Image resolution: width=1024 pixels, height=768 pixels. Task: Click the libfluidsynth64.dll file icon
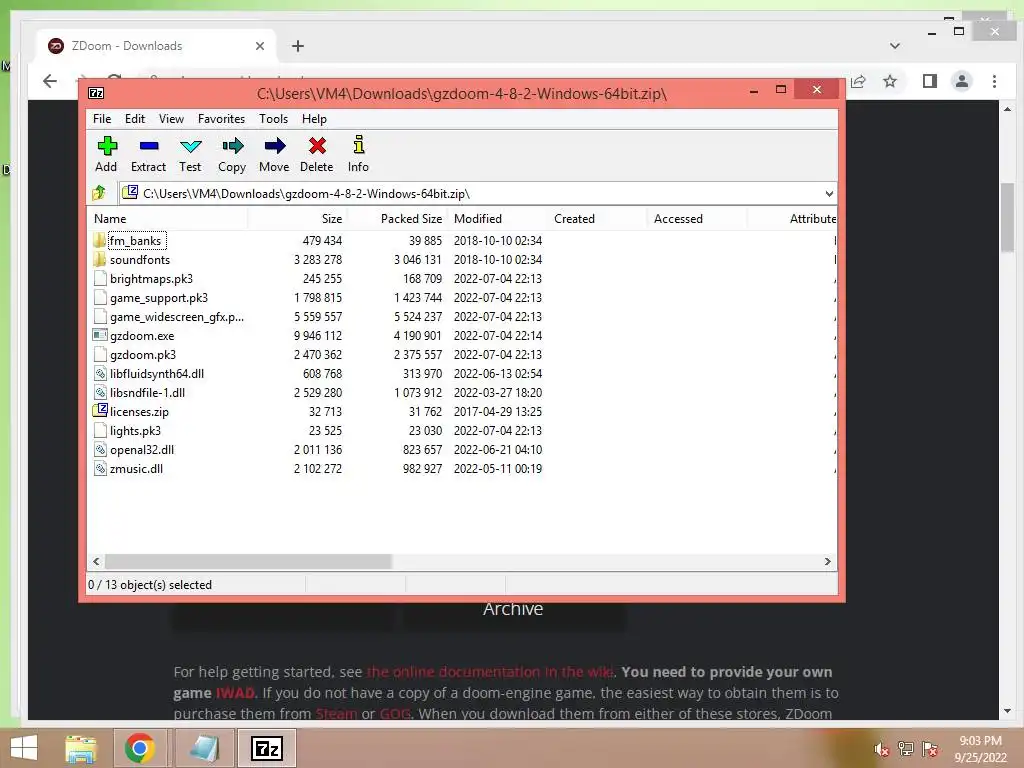[100, 374]
